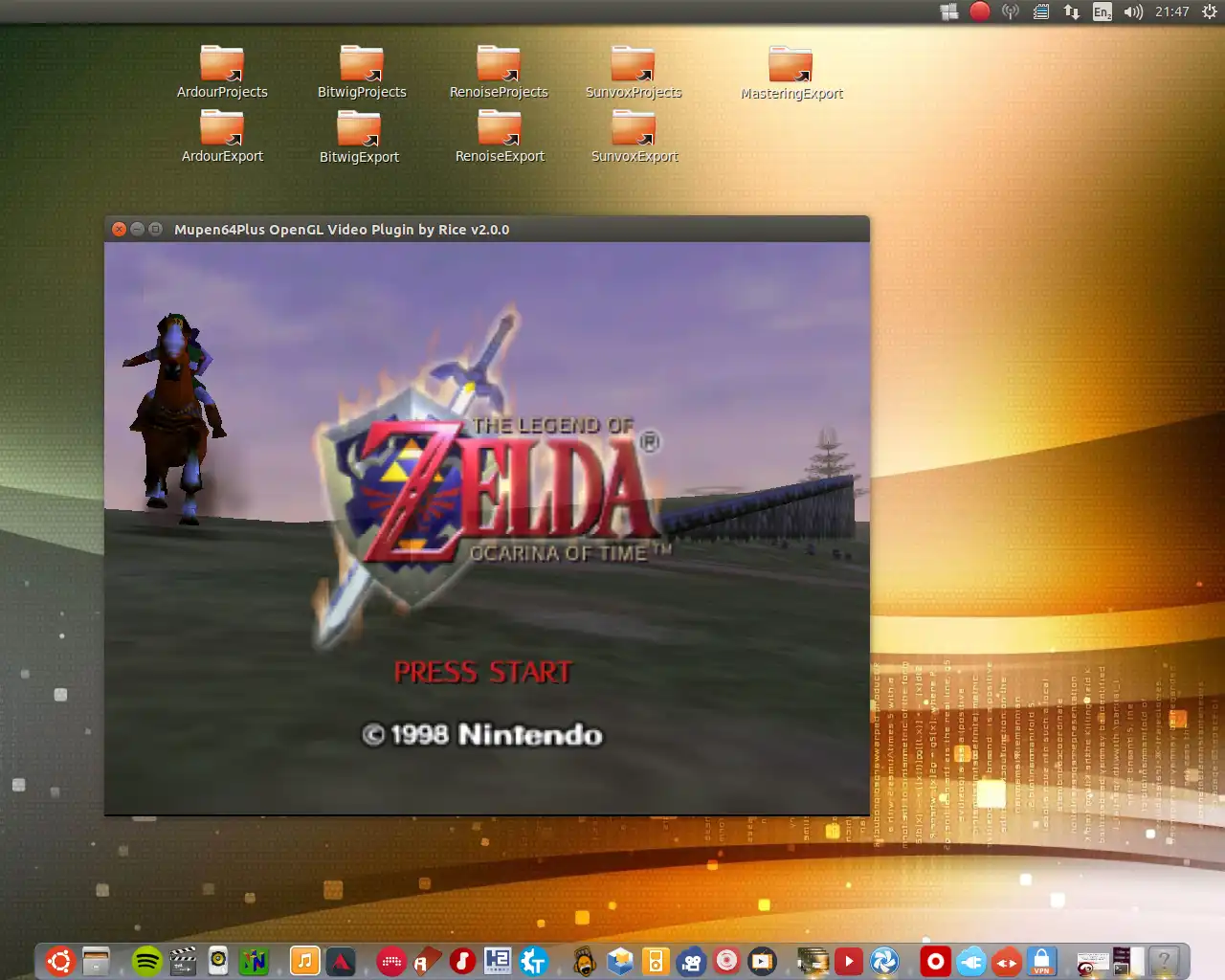The image size is (1225, 980).
Task: Open the document viewer window in dock
Action: 1092,962
